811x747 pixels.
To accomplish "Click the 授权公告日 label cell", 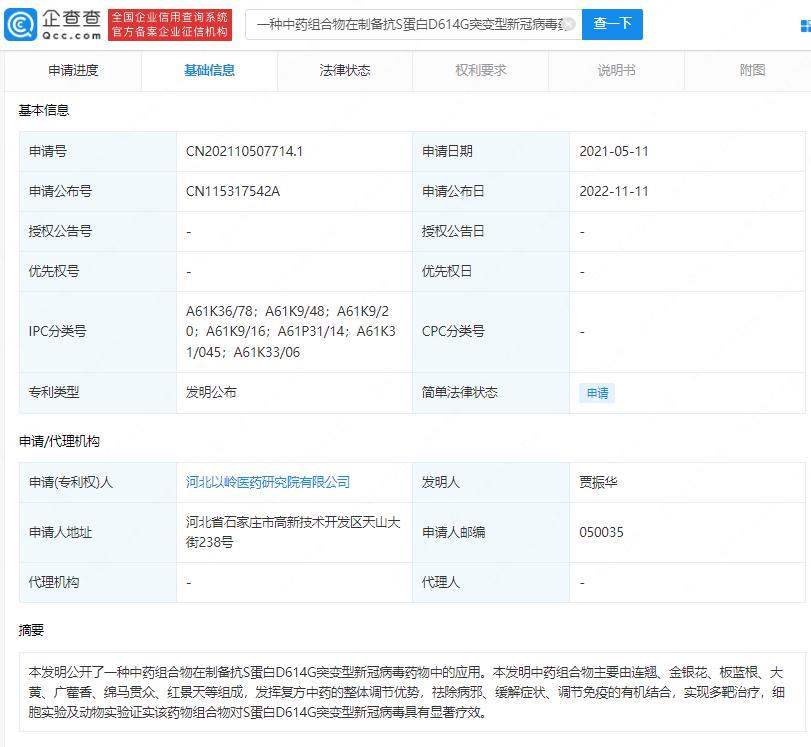I will [491, 231].
